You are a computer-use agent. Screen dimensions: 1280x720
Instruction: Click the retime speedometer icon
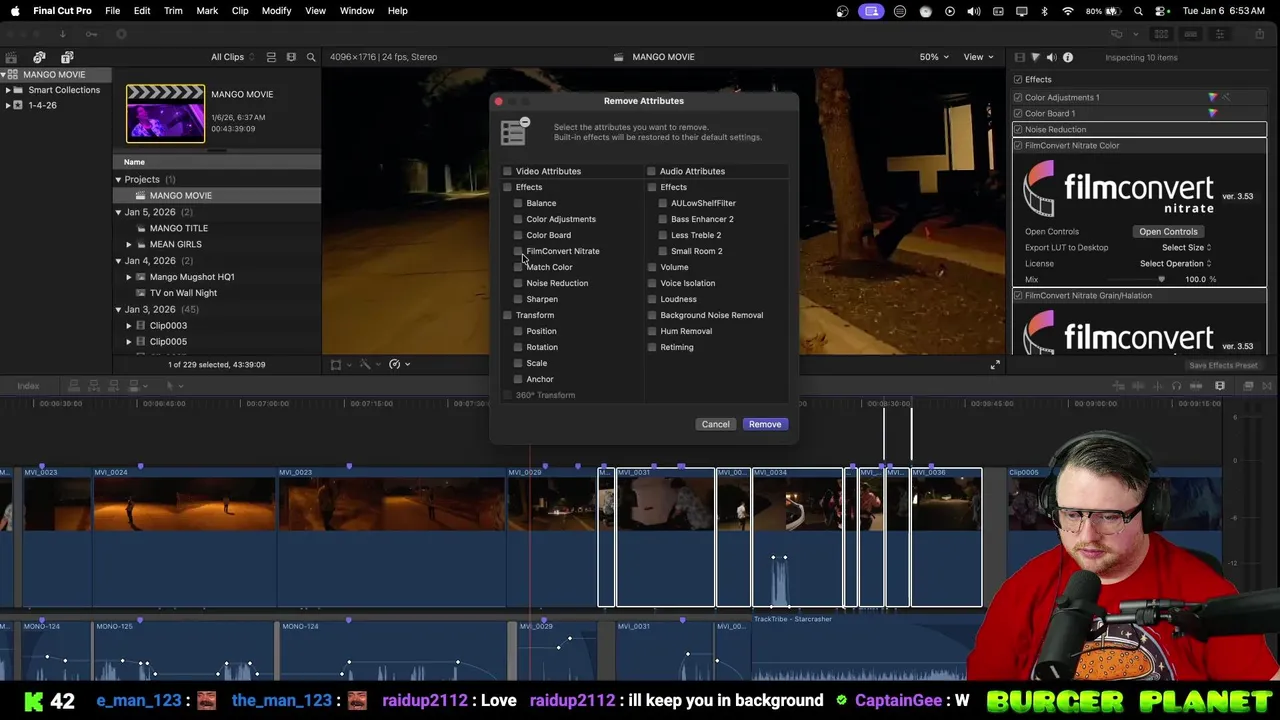coord(395,364)
